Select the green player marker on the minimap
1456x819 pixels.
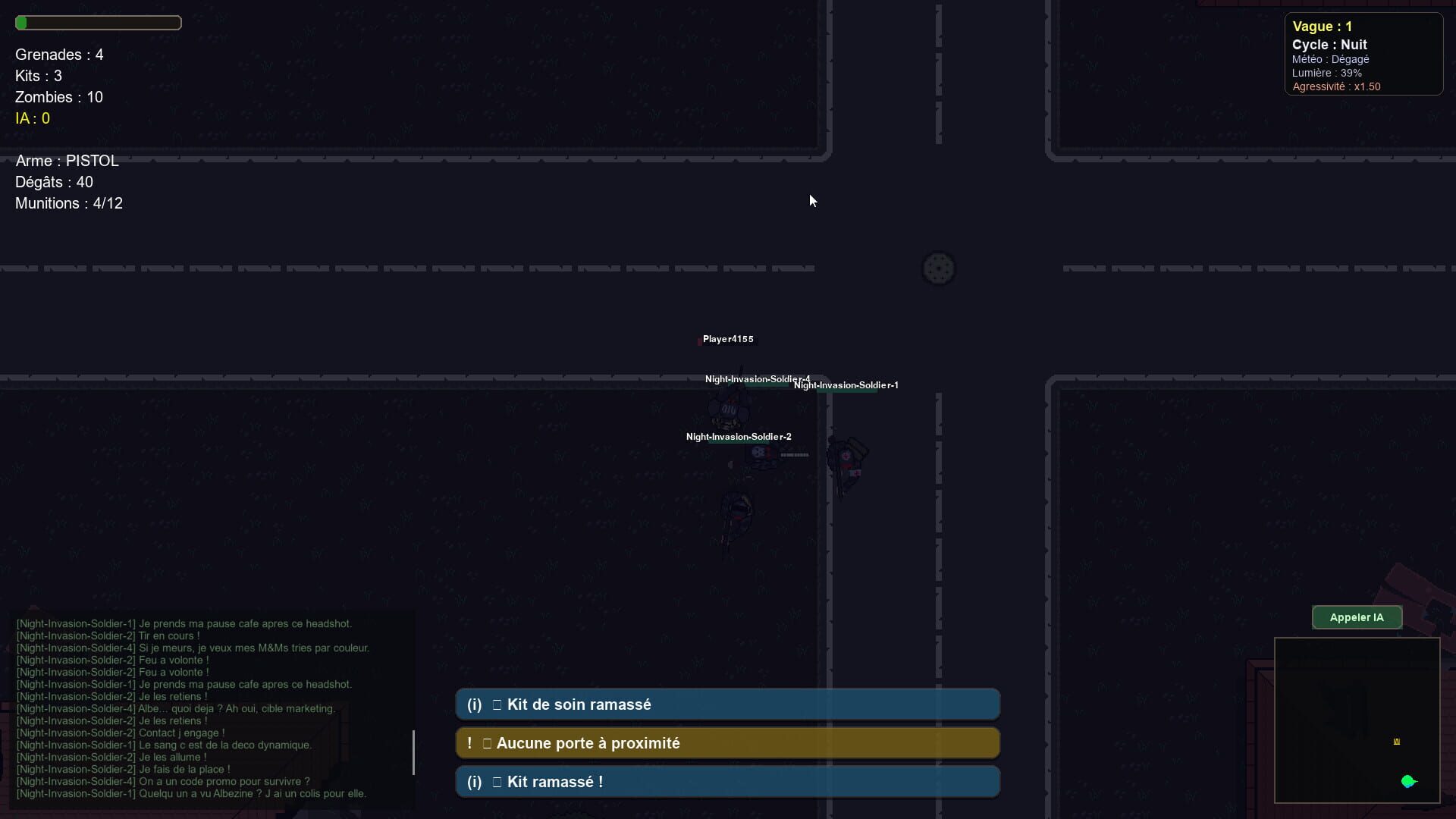[x=1409, y=781]
